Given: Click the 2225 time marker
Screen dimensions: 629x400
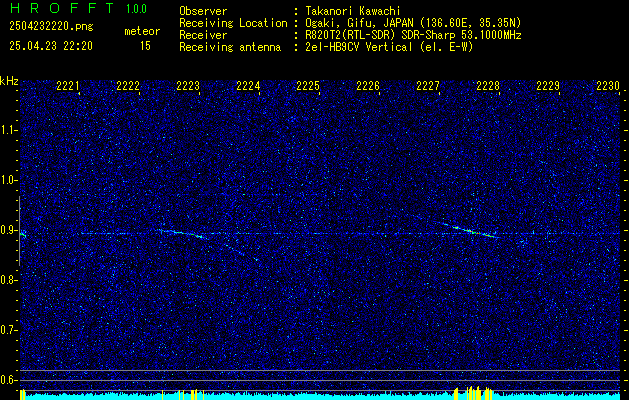Looking at the screenshot, I should click(x=308, y=86).
